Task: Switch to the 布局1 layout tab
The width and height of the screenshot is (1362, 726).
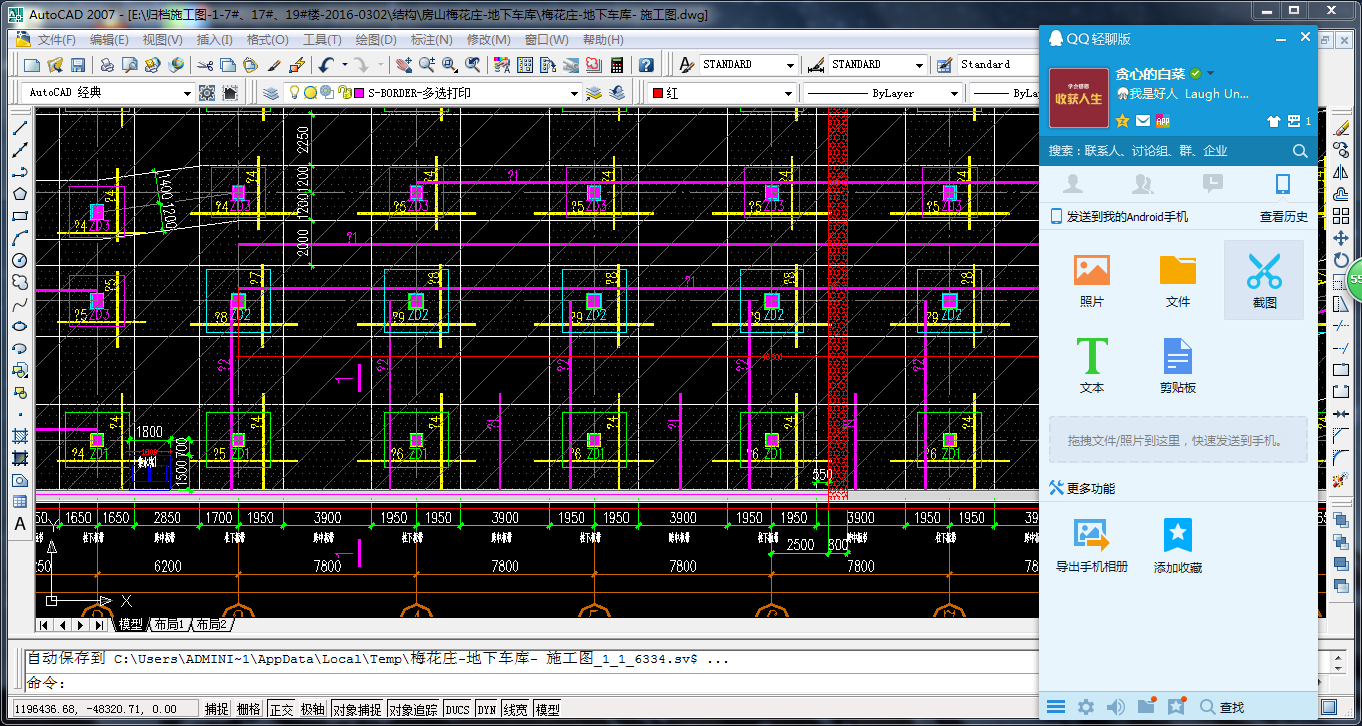Action: (169, 625)
